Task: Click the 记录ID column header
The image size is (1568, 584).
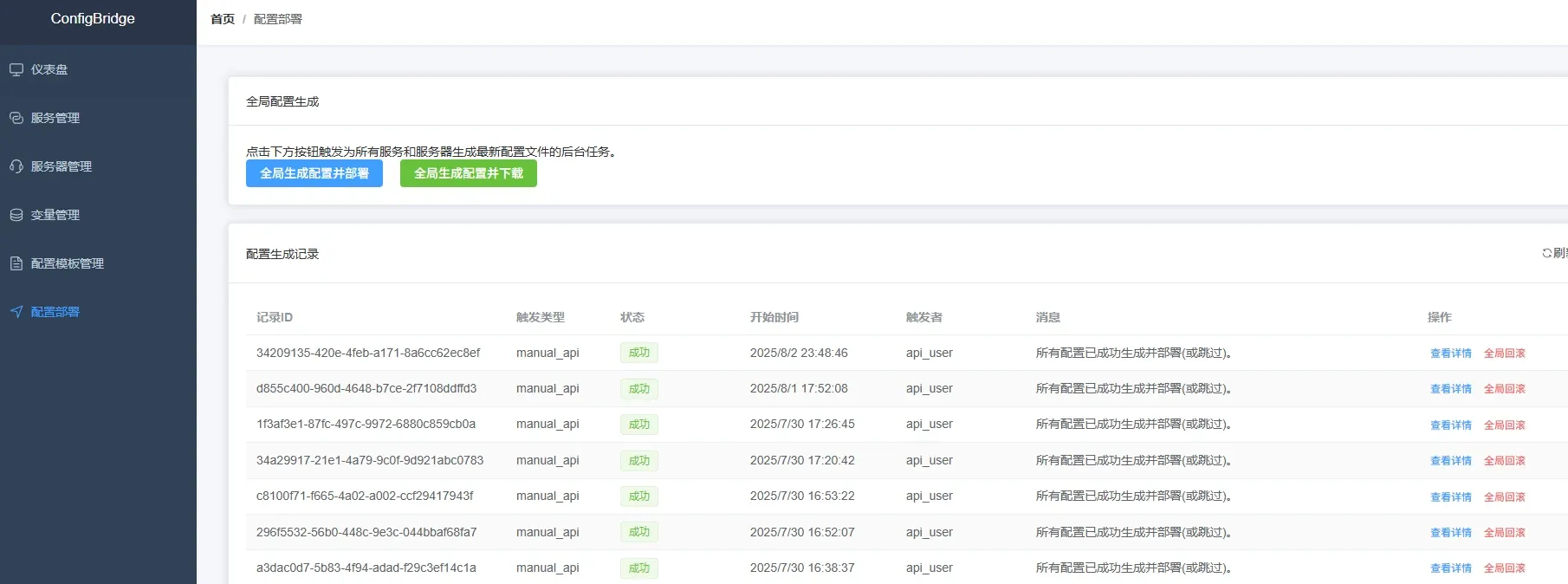Action: pyautogui.click(x=275, y=317)
